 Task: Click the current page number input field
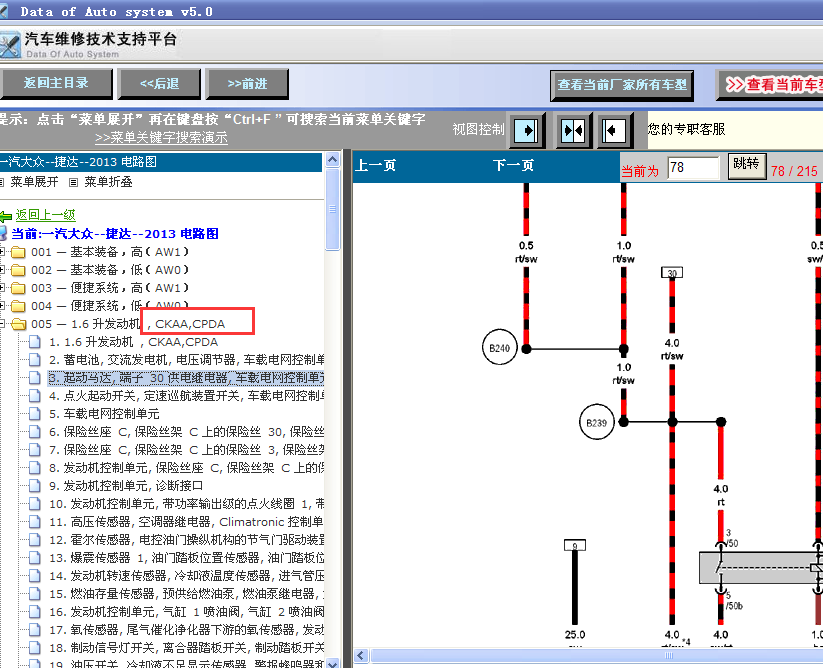tap(693, 168)
